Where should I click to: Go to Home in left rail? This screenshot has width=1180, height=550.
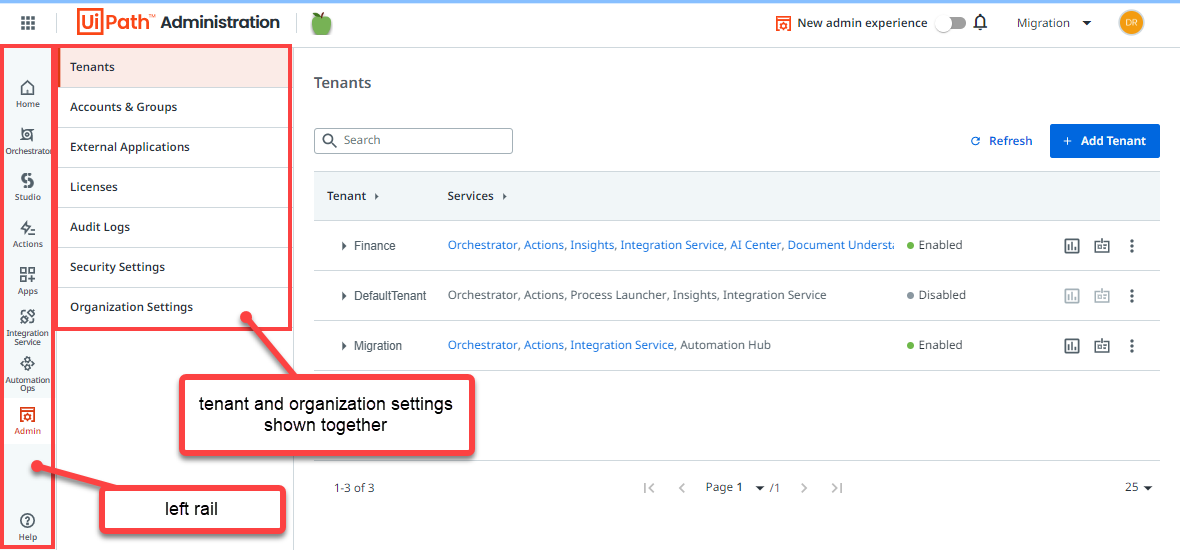tap(28, 94)
